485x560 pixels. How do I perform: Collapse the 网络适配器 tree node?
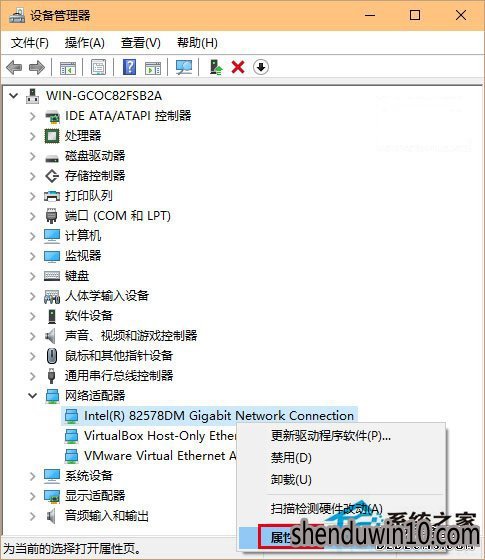[x=32, y=395]
